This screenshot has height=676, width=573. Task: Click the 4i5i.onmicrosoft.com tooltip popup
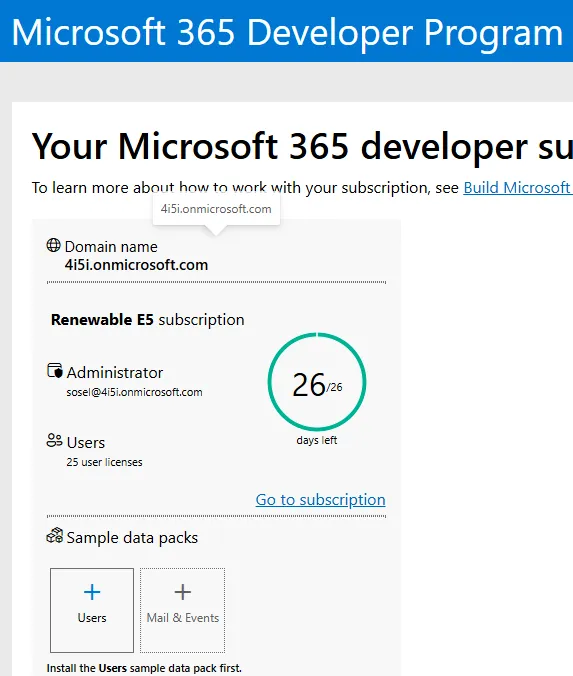tap(216, 209)
